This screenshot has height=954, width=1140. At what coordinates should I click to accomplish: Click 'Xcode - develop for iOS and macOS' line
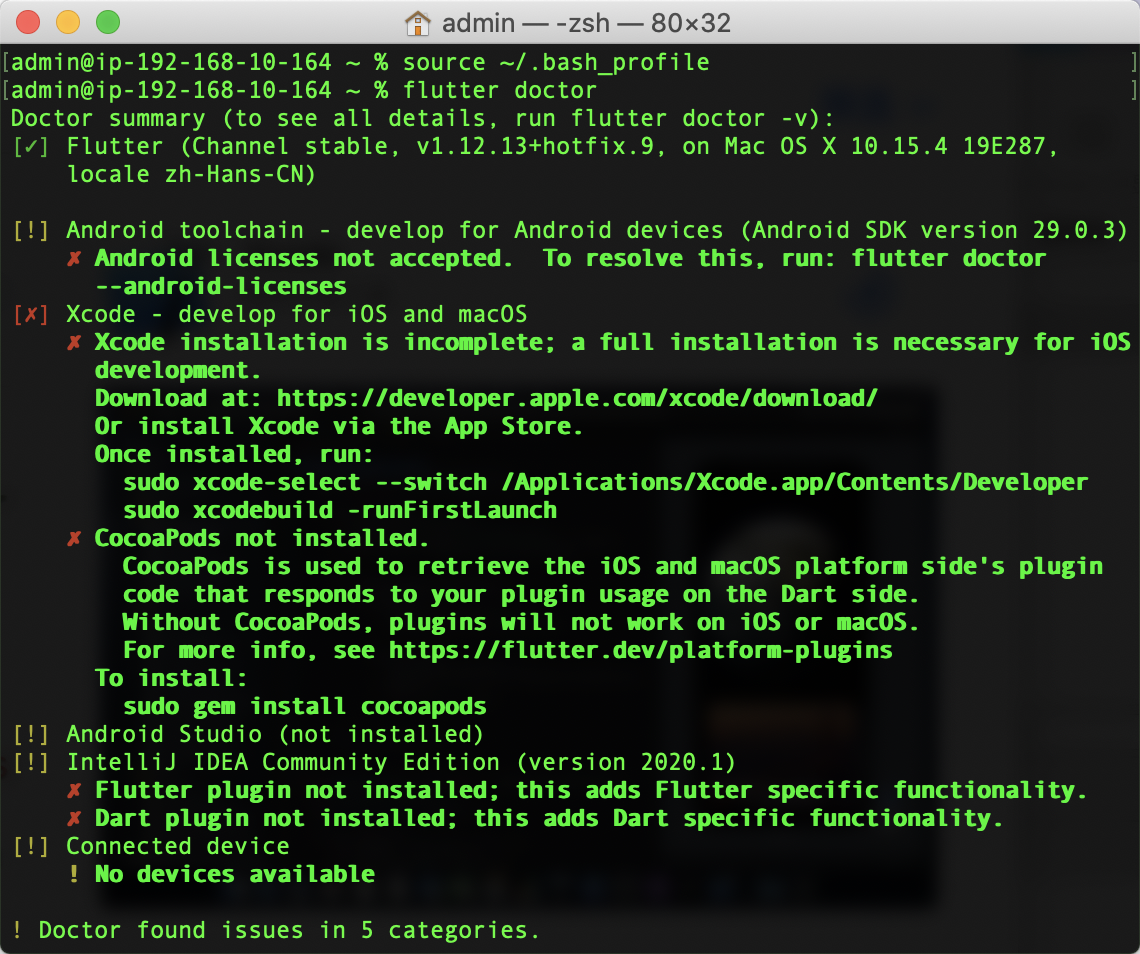point(297,315)
